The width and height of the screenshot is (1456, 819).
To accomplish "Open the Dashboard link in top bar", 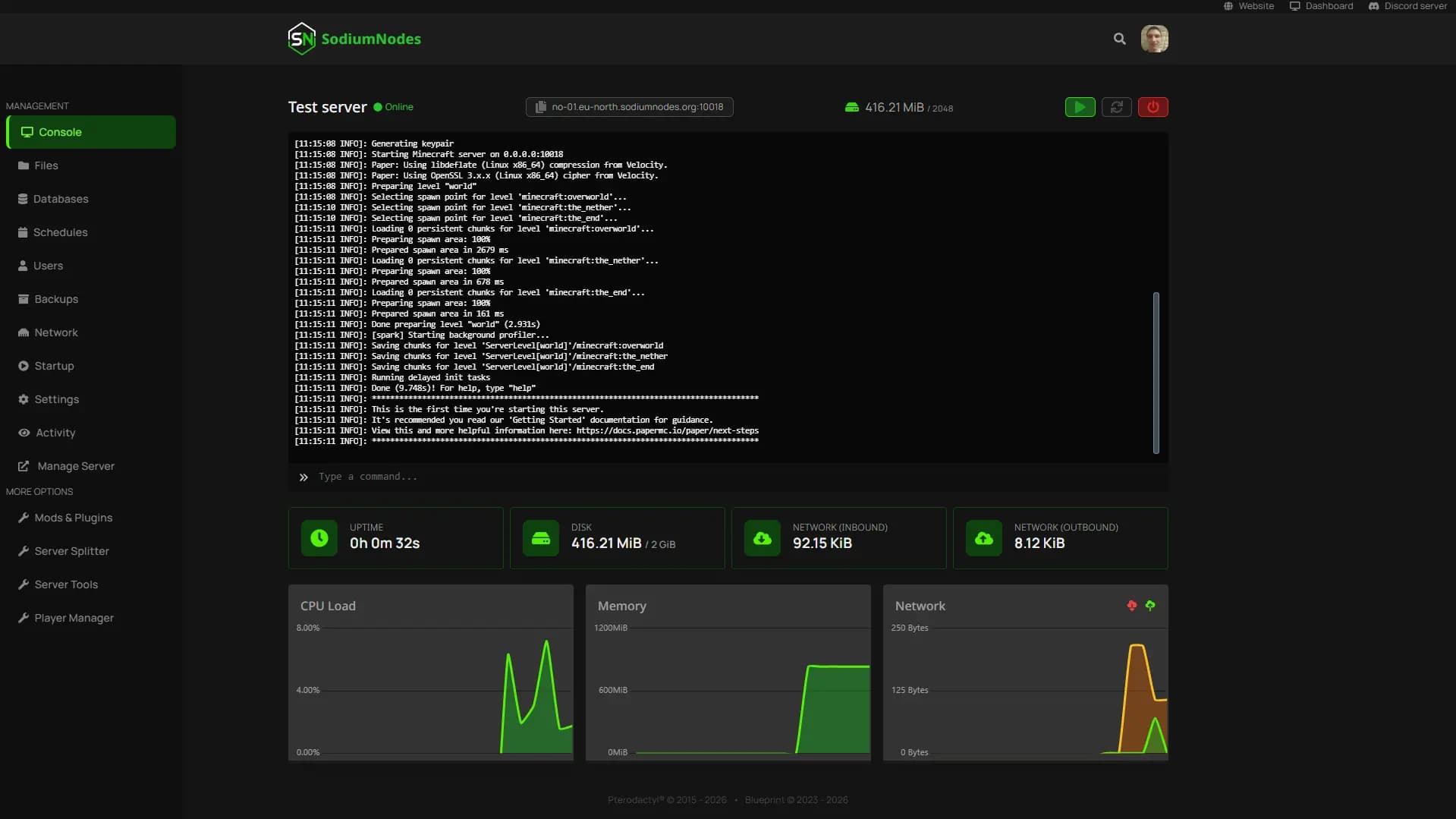I will point(1321,6).
